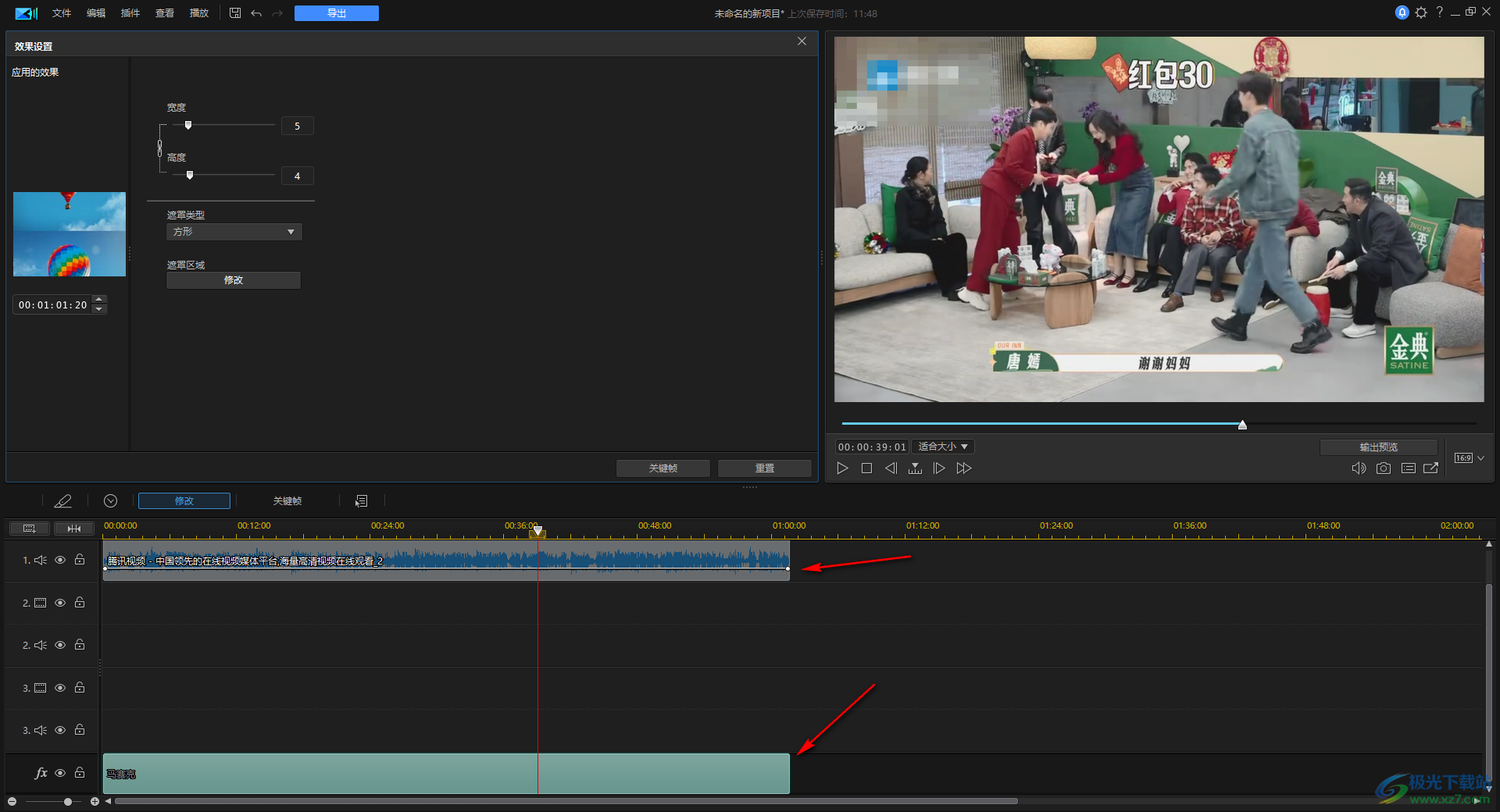
Task: Zoom out the timeline with minus icon
Action: [x=12, y=802]
